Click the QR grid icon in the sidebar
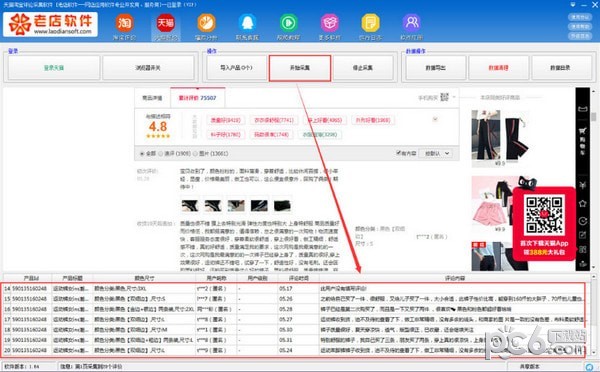Screen dimensions: 600x372 point(583,249)
